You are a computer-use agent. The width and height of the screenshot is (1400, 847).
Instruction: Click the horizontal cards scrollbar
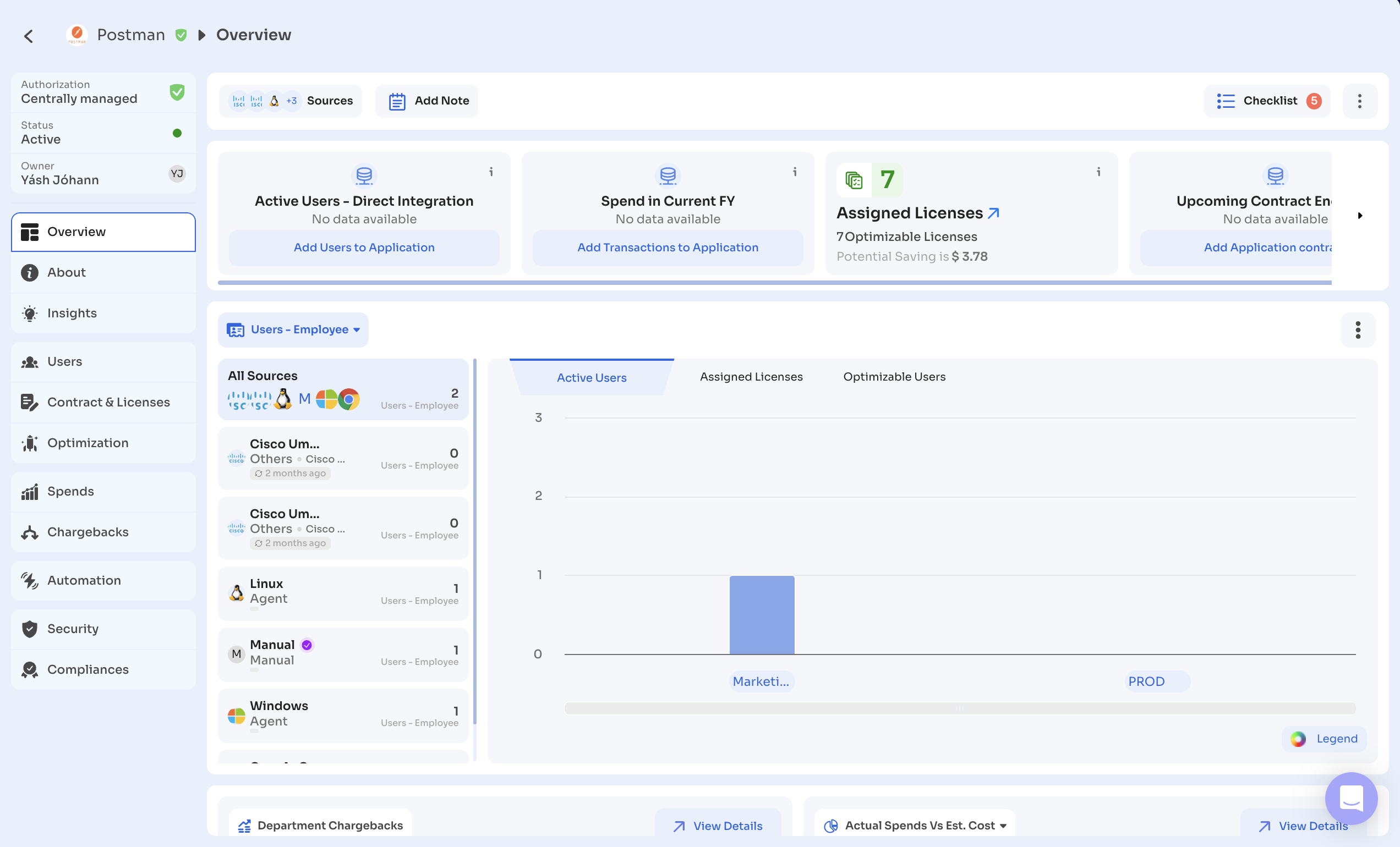click(775, 282)
